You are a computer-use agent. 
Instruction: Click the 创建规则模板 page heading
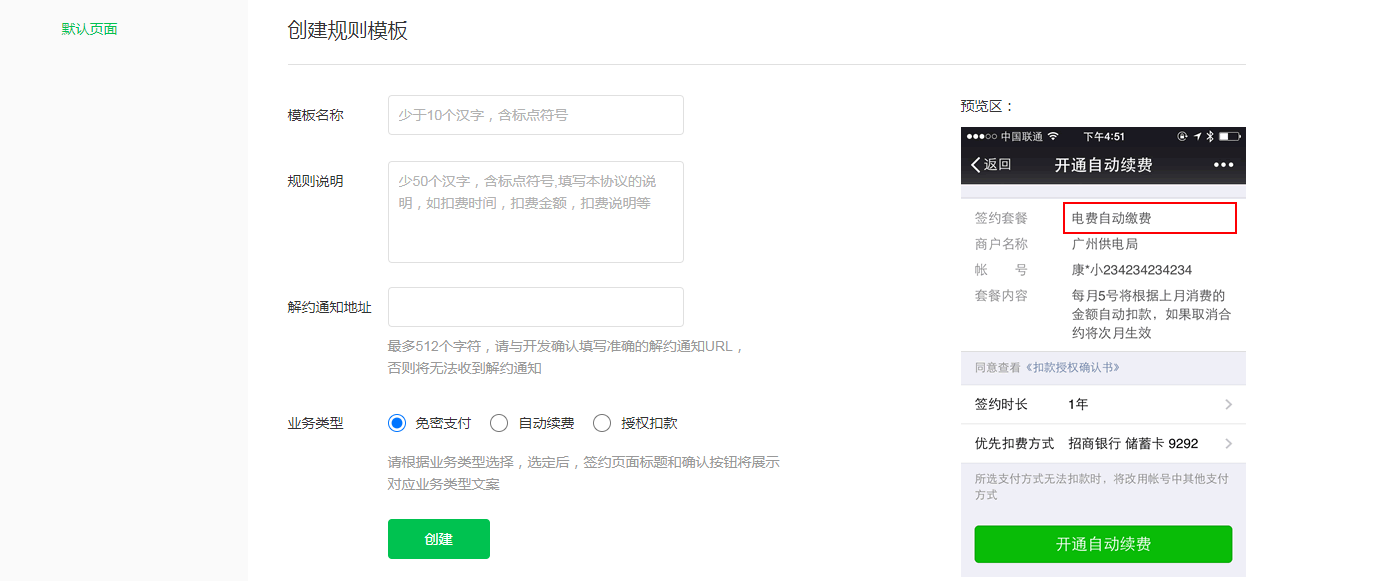click(348, 30)
